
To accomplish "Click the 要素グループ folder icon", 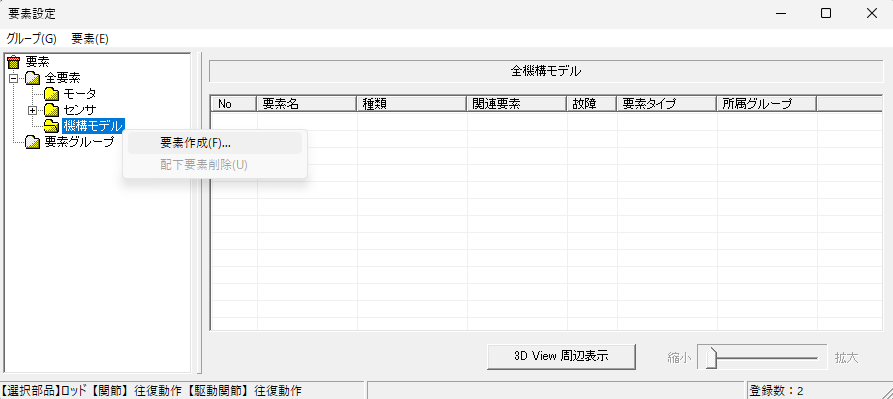I will (x=32, y=142).
